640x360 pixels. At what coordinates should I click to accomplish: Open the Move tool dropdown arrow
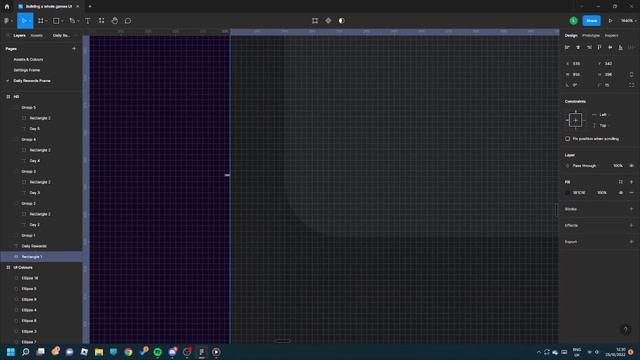point(30,21)
